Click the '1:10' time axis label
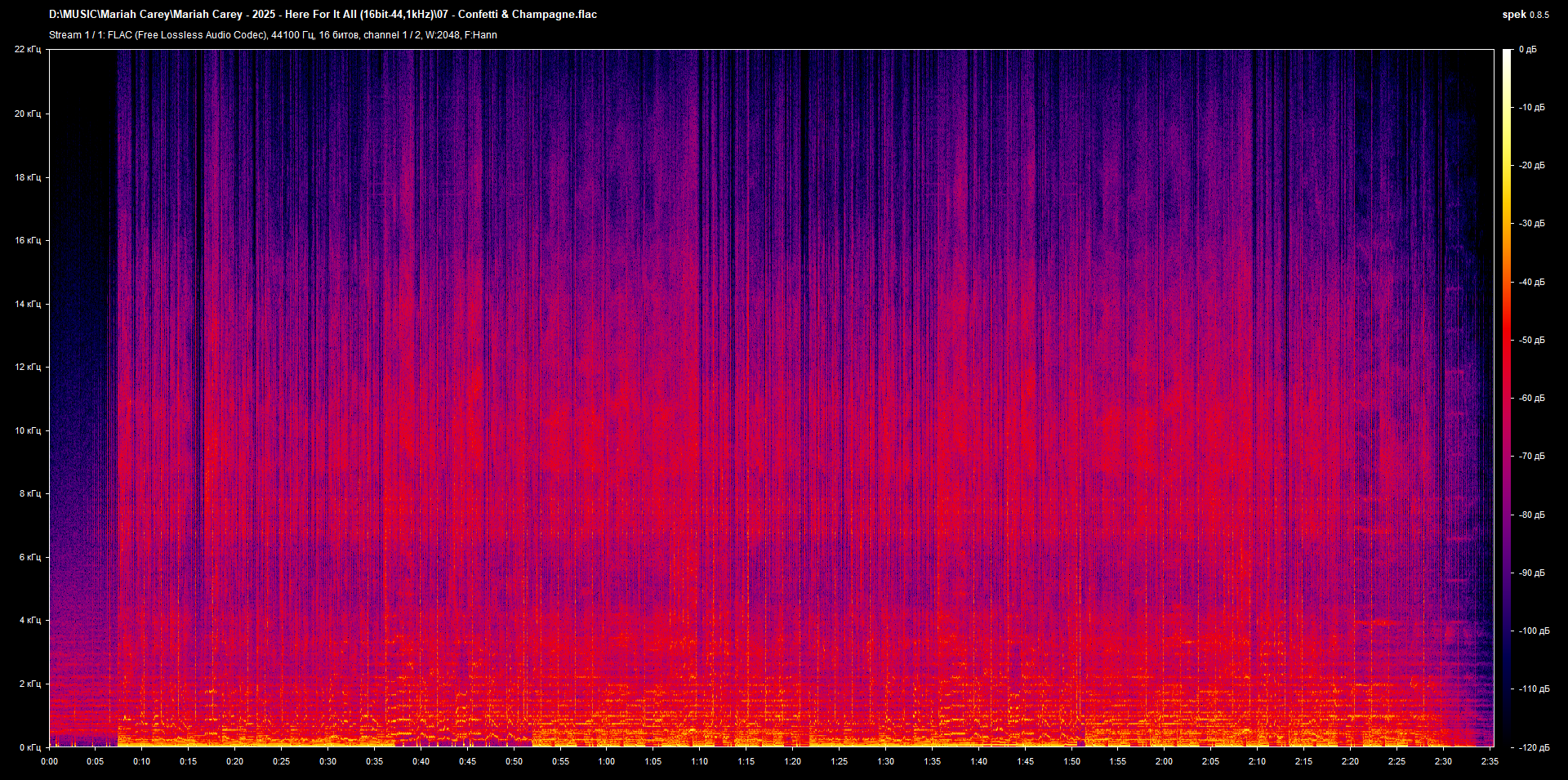 pos(700,761)
